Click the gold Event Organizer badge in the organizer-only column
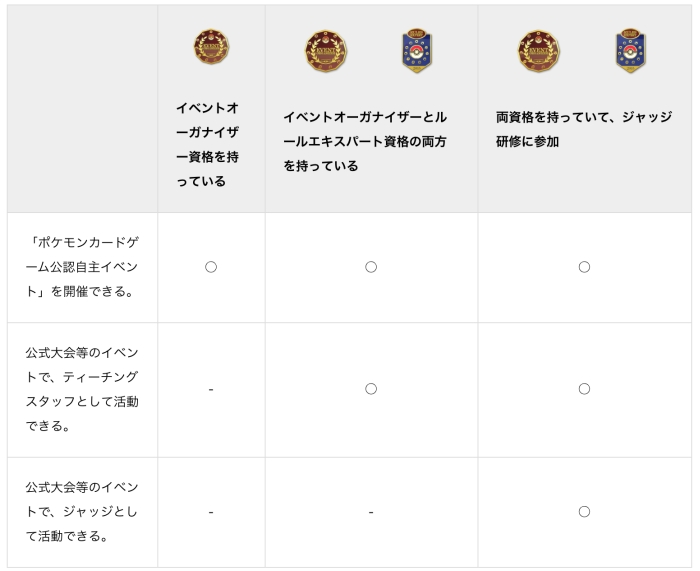This screenshot has width=700, height=571. point(211,47)
